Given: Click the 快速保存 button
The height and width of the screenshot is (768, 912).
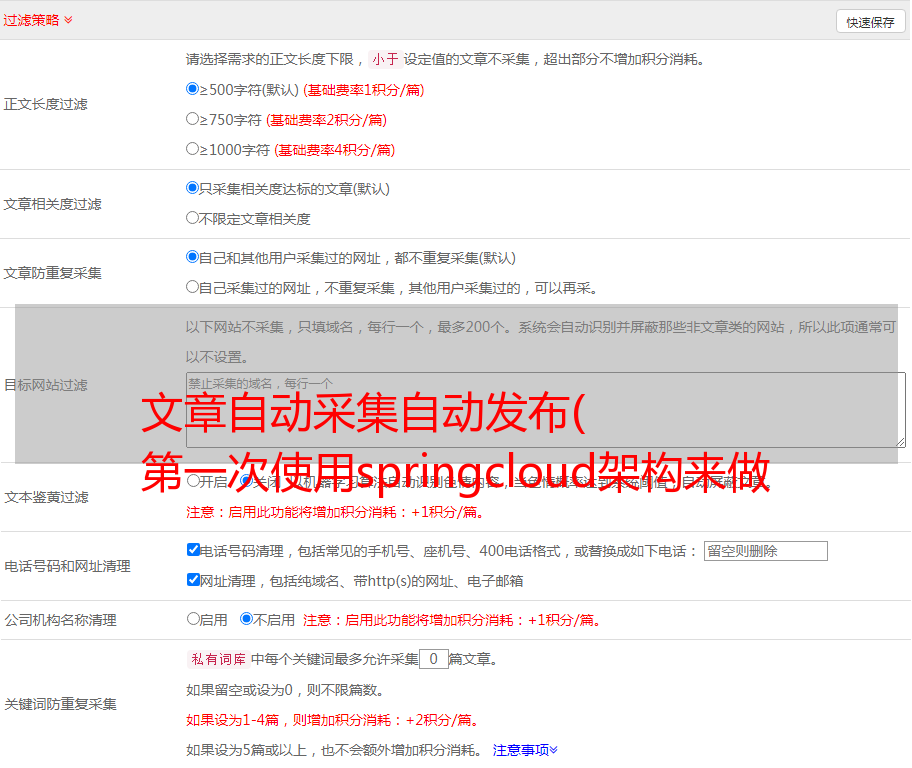Looking at the screenshot, I should (x=870, y=22).
